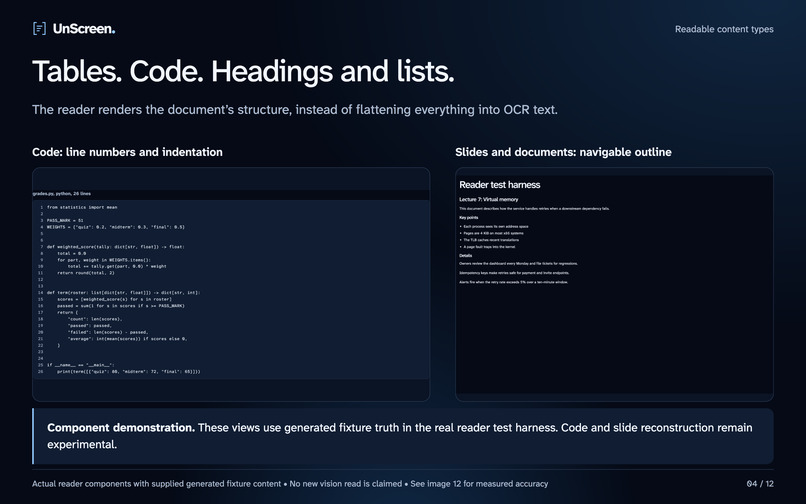Click the 'PASS_MARK = 51' code line

[65, 220]
